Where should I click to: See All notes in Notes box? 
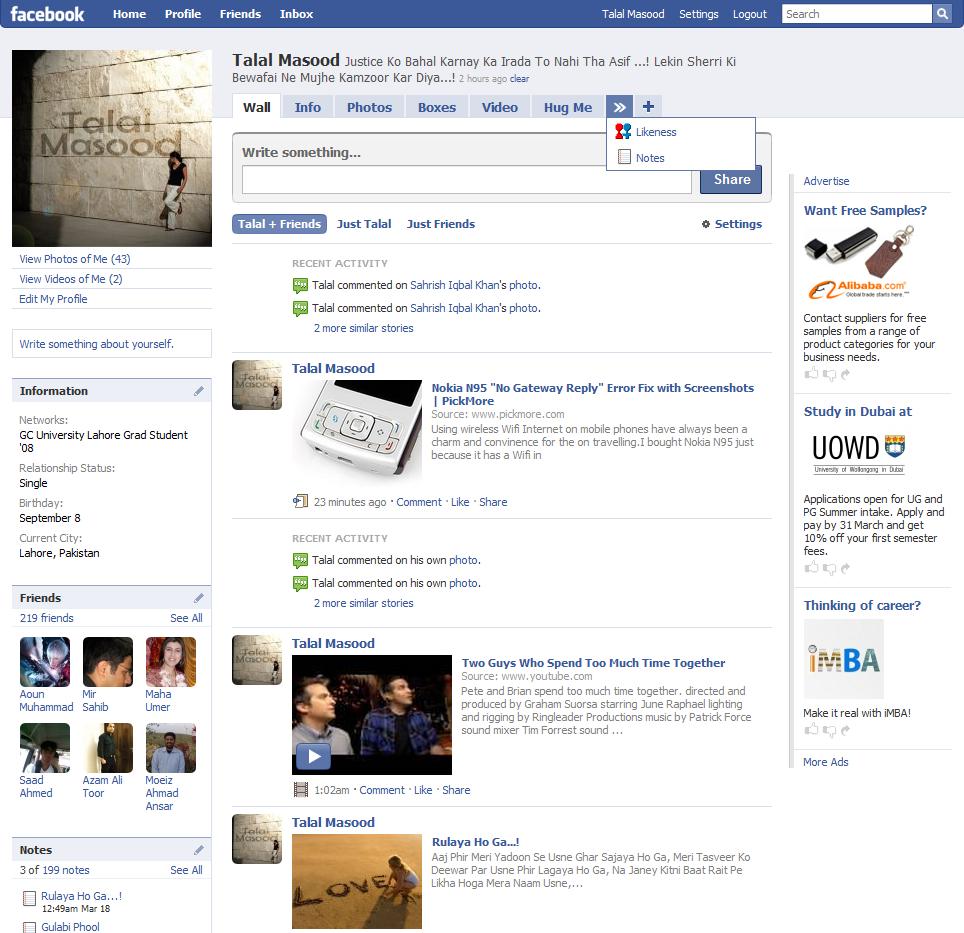click(x=186, y=870)
